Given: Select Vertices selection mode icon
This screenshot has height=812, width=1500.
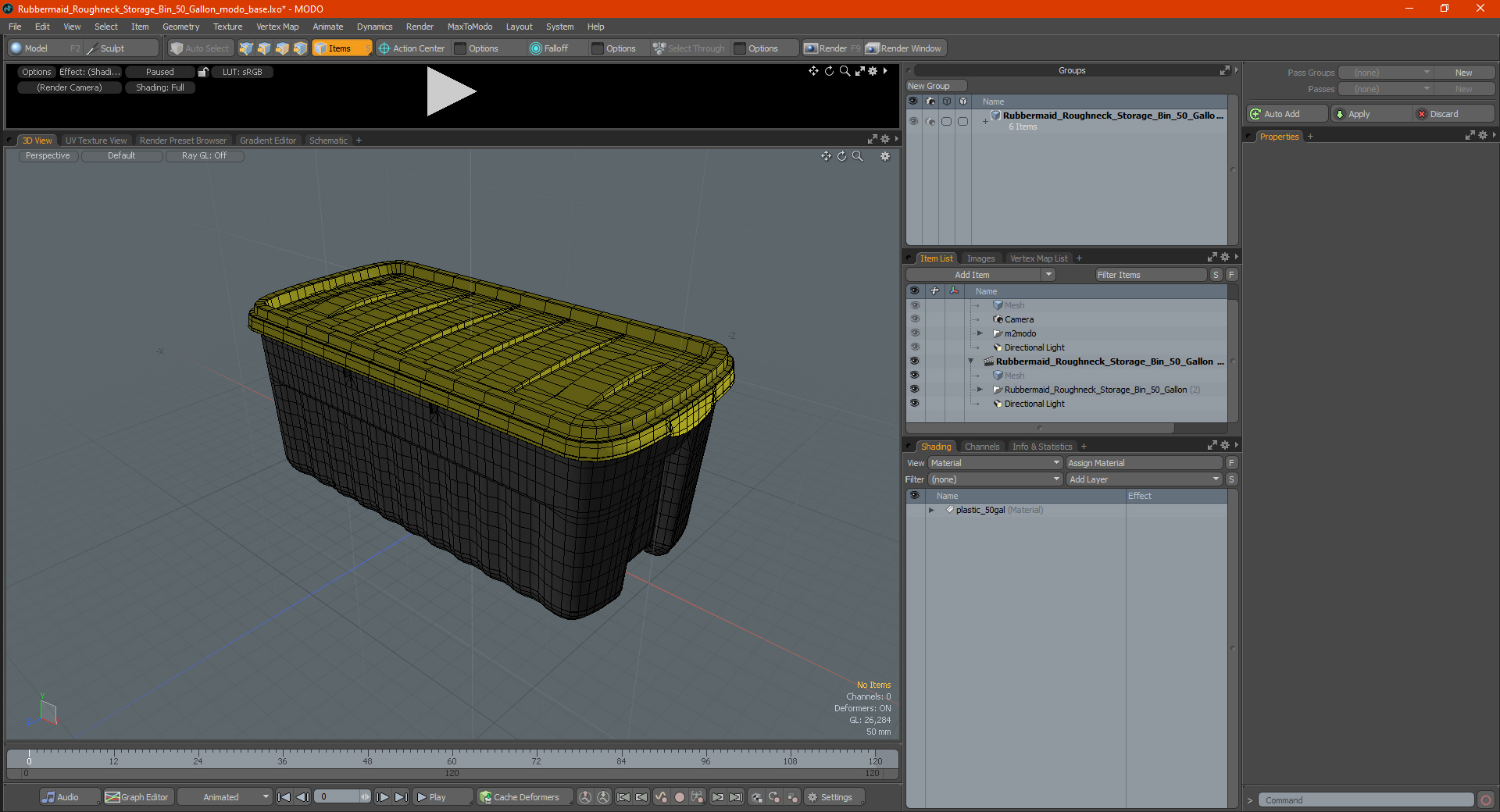Looking at the screenshot, I should point(246,48).
